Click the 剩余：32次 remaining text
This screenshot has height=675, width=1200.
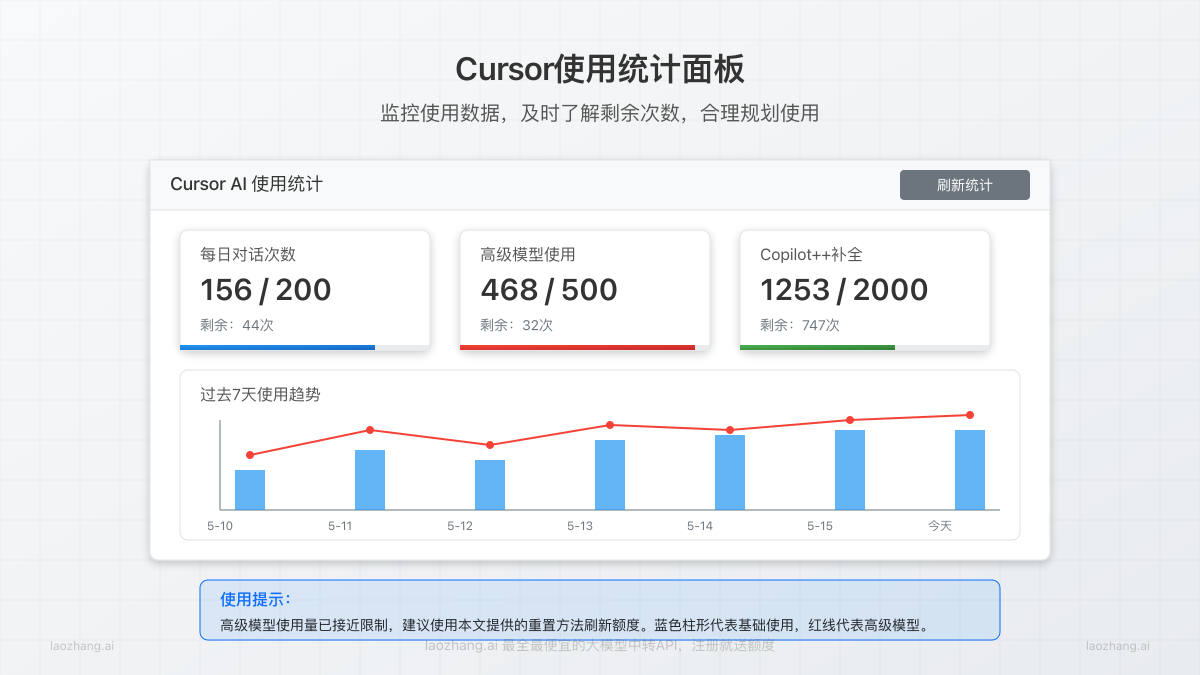[x=517, y=325]
